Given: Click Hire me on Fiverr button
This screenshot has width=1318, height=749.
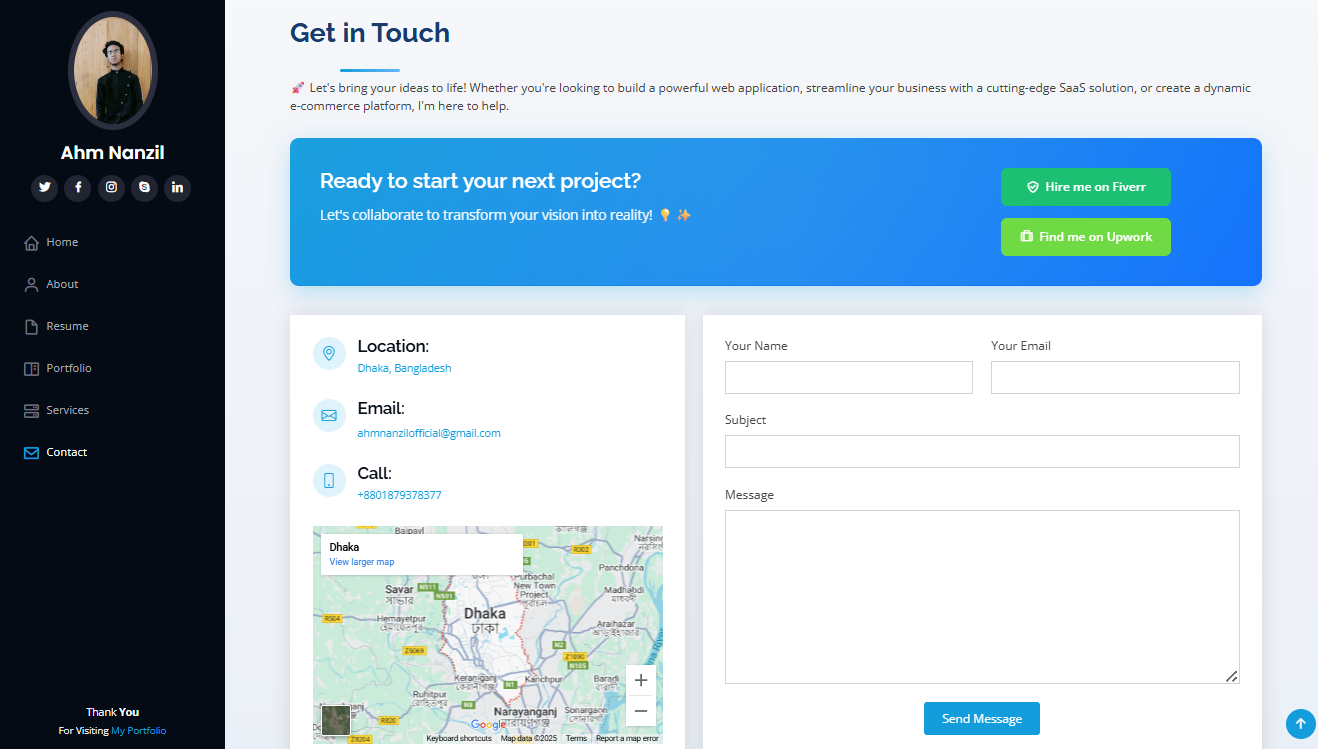Looking at the screenshot, I should click(x=1085, y=187).
